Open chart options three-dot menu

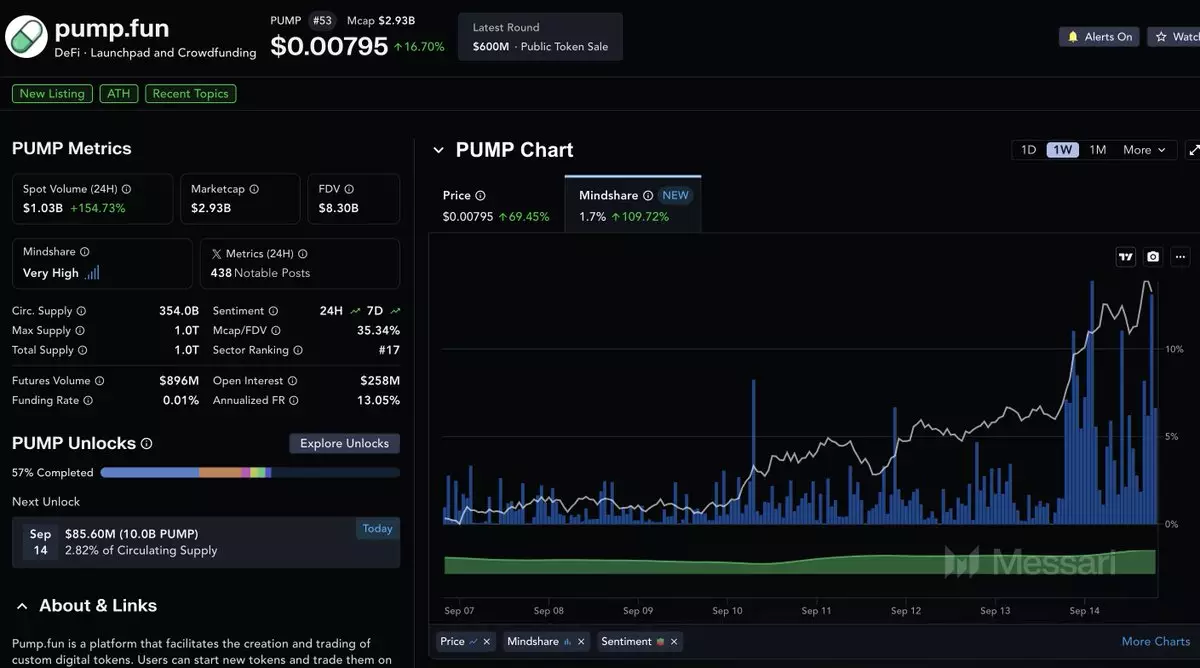(x=1180, y=257)
